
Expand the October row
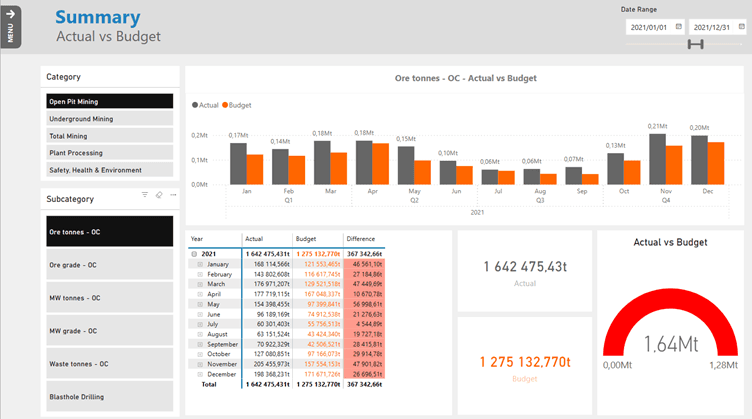pos(200,354)
